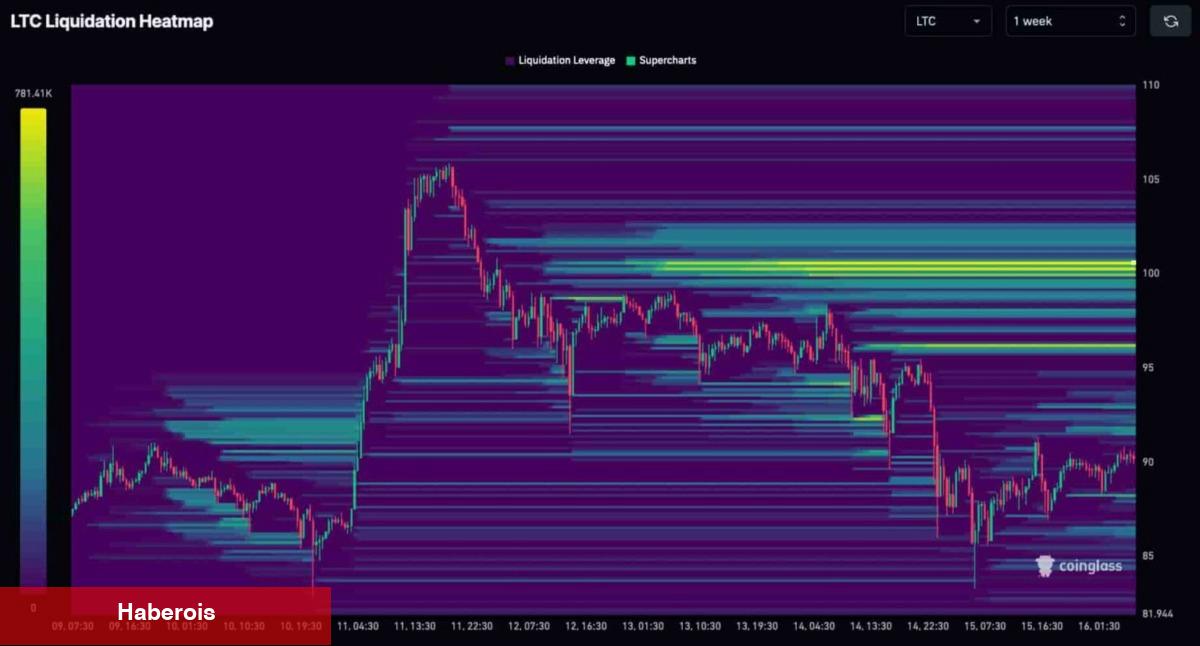Image resolution: width=1200 pixels, height=646 pixels.
Task: Click time axis label 13, 01:30
Action: [x=643, y=626]
